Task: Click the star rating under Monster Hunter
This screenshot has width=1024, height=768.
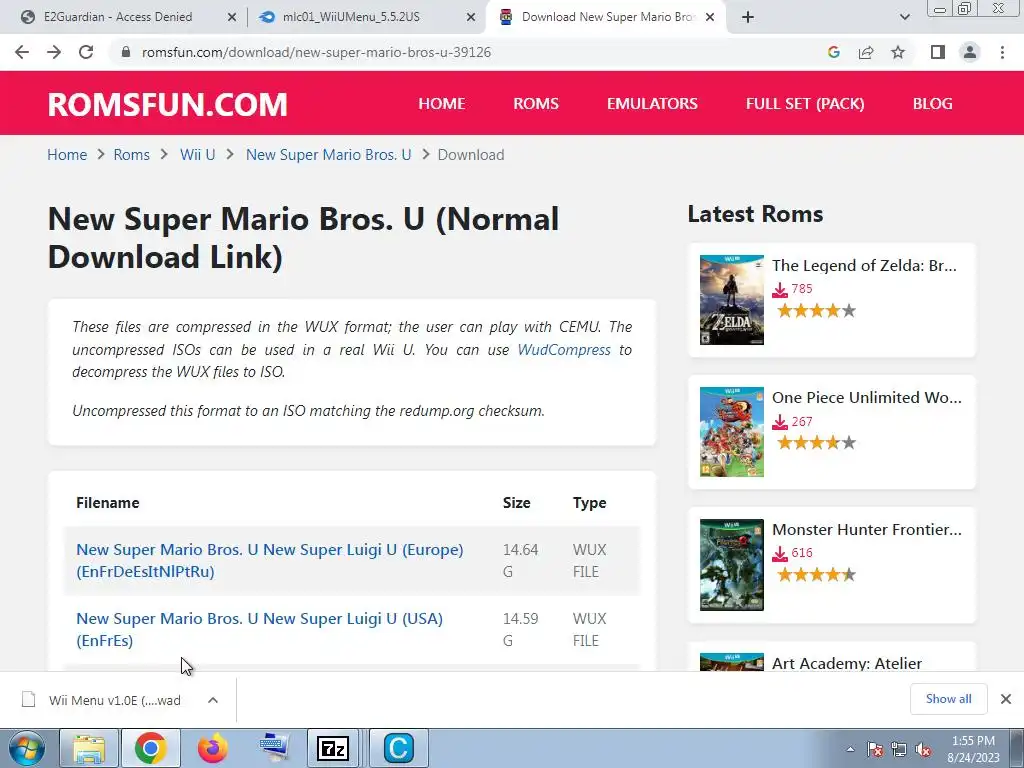Action: coord(816,575)
